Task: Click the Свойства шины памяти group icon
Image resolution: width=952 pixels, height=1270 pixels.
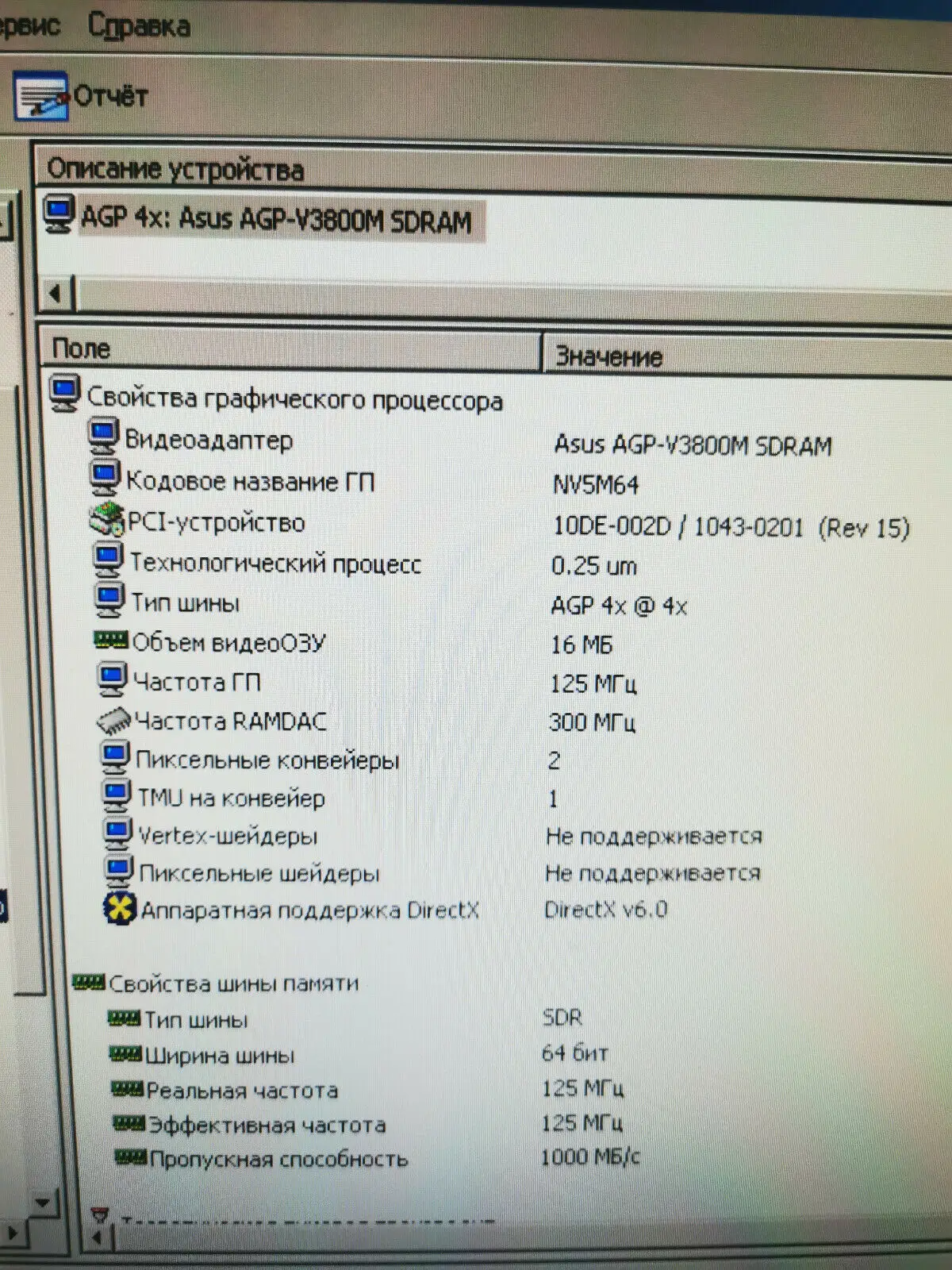Action: click(88, 983)
